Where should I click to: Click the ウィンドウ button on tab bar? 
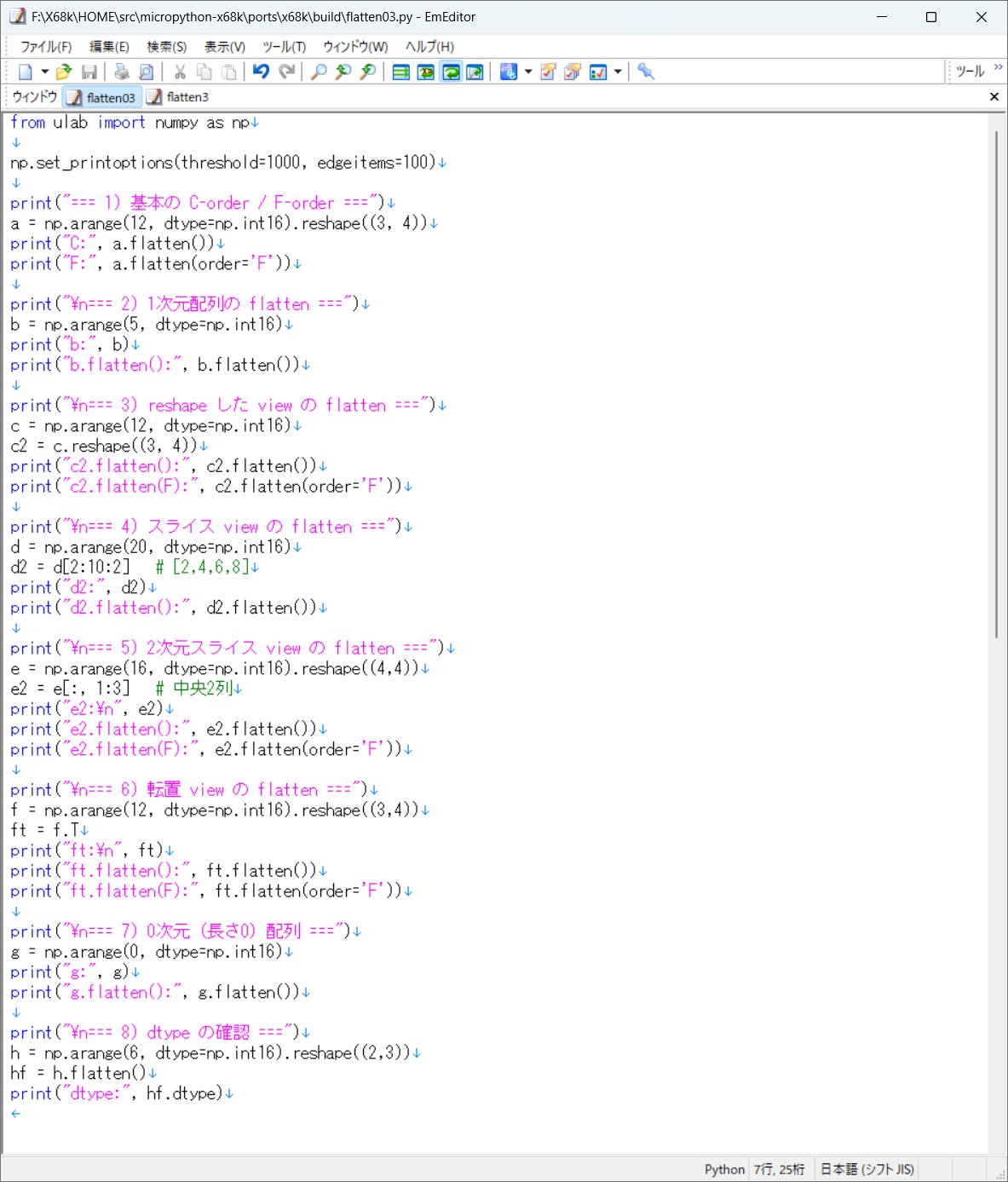click(x=35, y=97)
